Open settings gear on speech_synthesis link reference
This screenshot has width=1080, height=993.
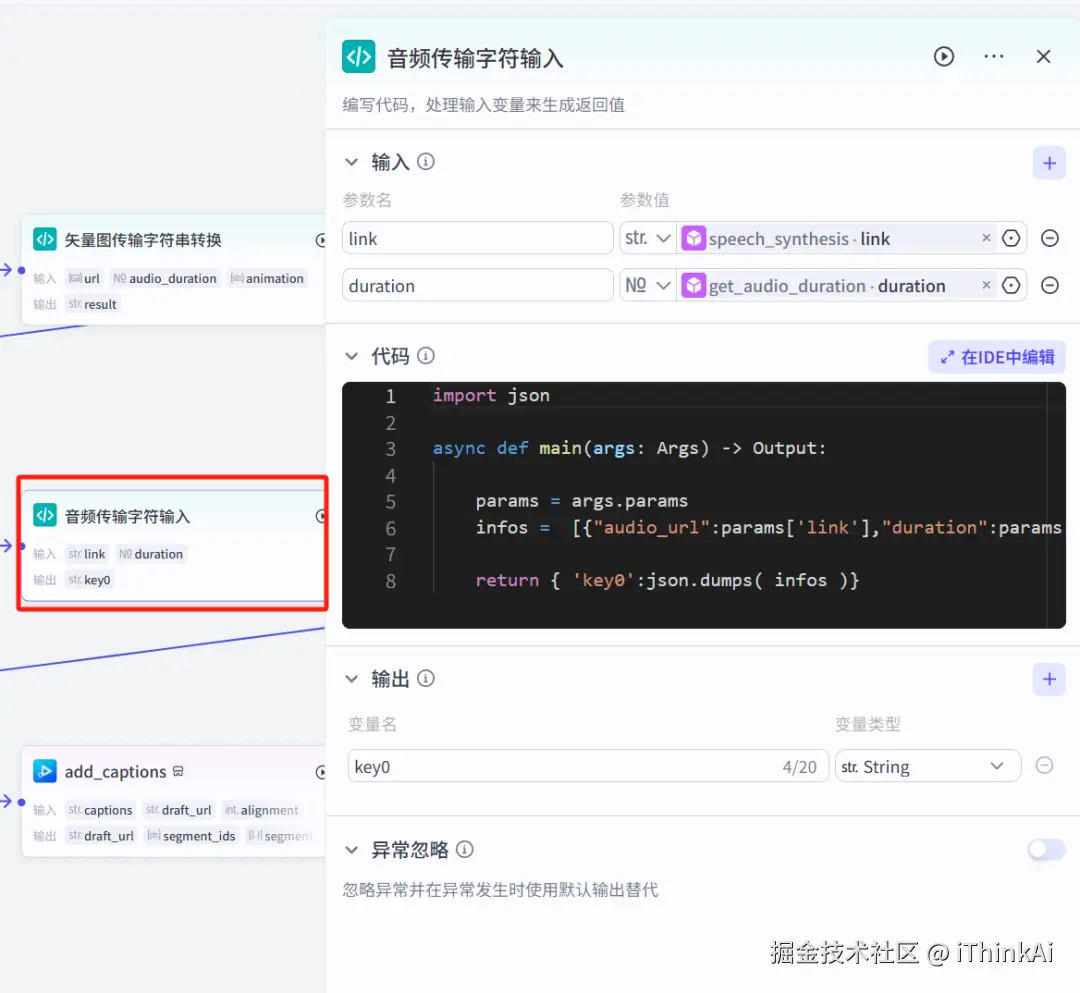coord(1011,238)
